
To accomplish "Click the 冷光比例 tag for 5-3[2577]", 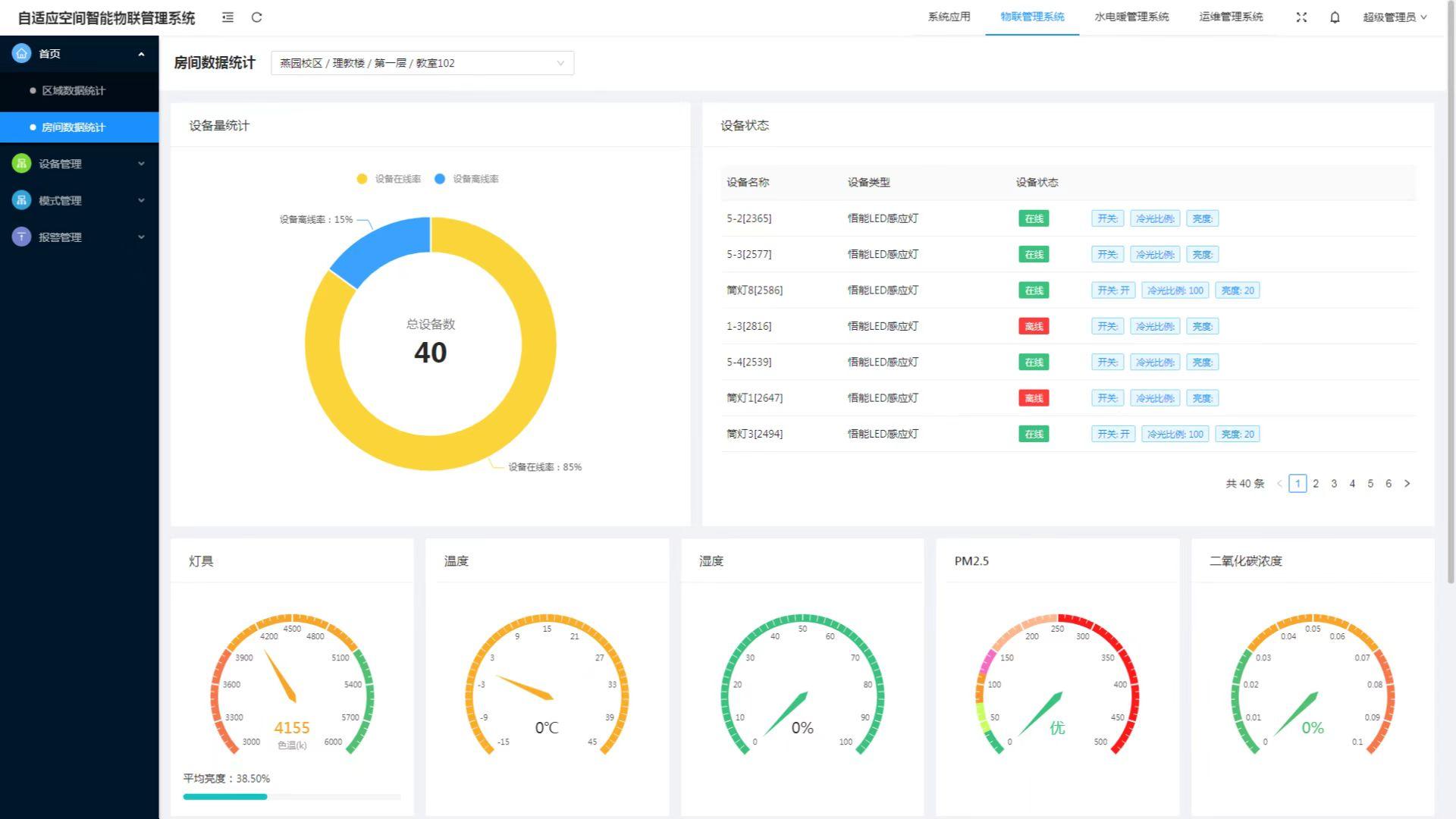I will click(1155, 255).
